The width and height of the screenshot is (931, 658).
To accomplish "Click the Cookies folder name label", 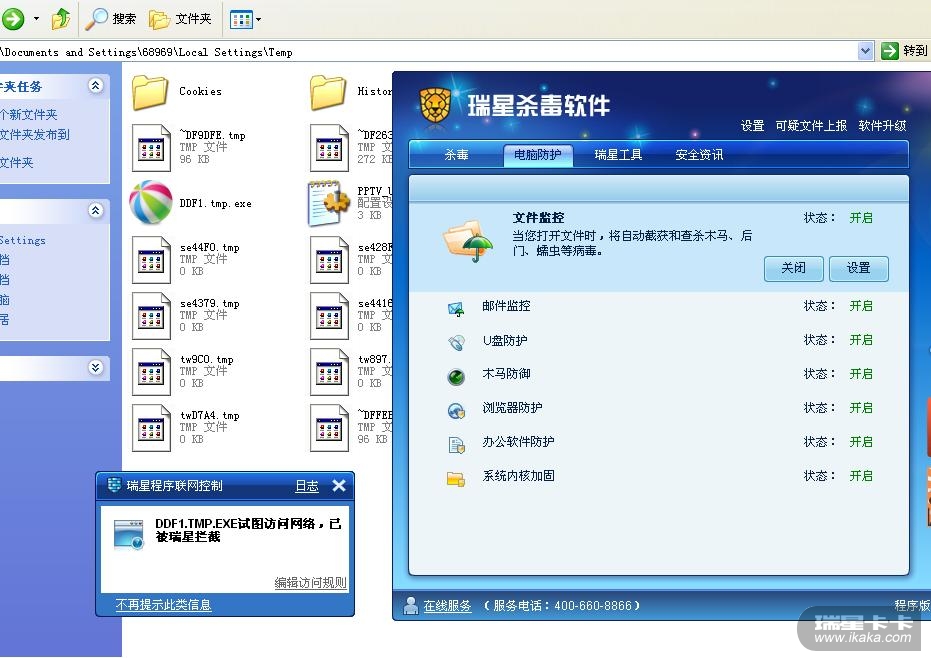I will (x=200, y=91).
